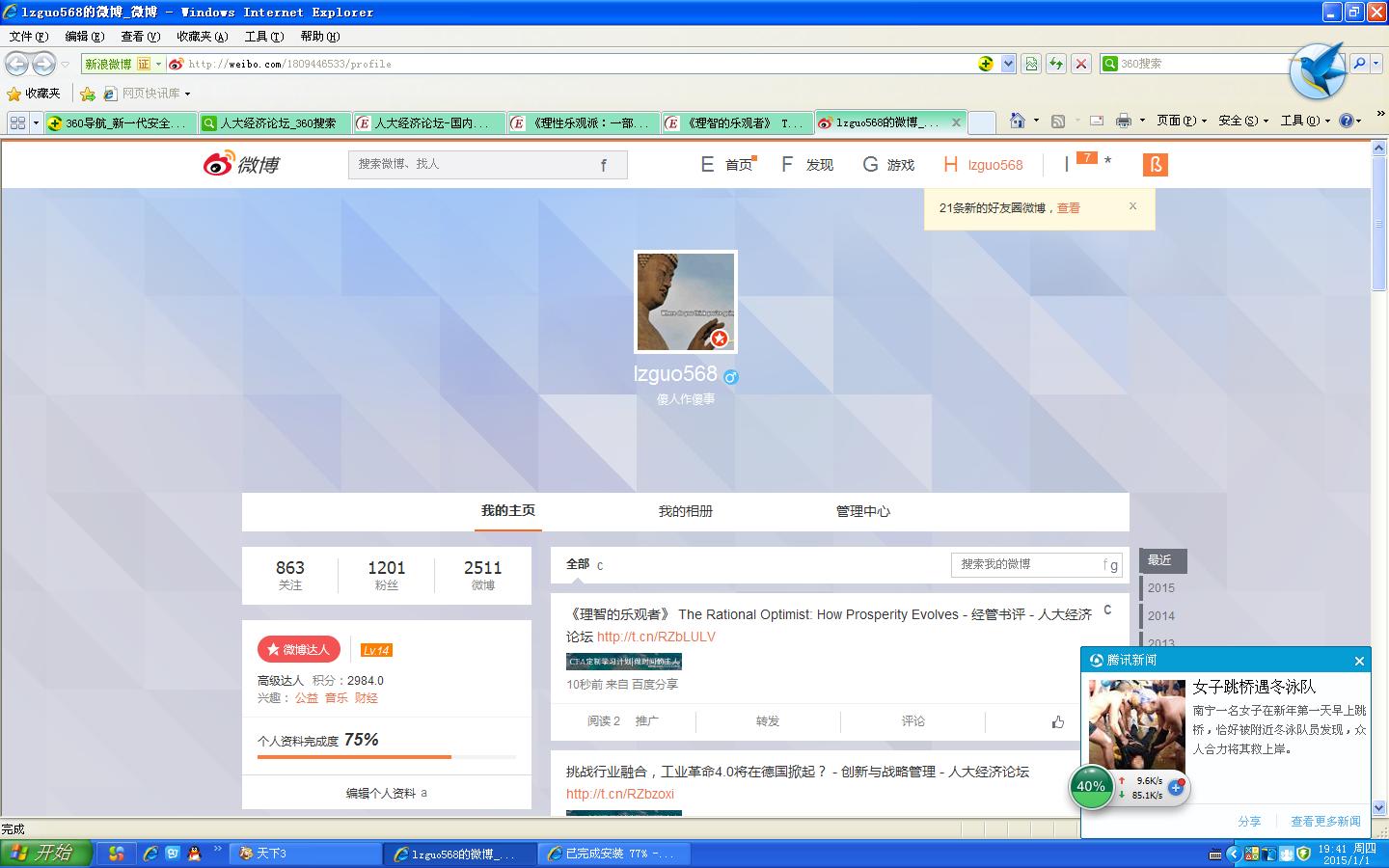The width and height of the screenshot is (1389, 868).
Task: Click the Weibo logo in the header
Action: [x=241, y=164]
